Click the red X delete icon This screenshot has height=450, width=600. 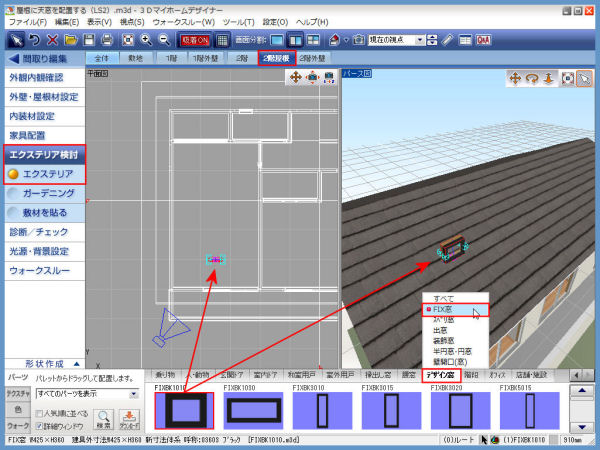pyautogui.click(x=53, y=40)
